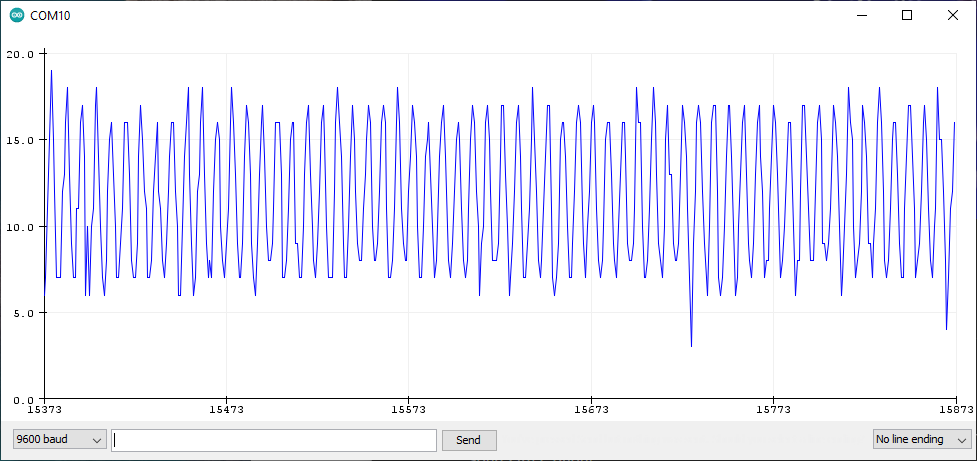Click the Arduino logo in title bar
This screenshot has width=977, height=461.
coord(17,16)
